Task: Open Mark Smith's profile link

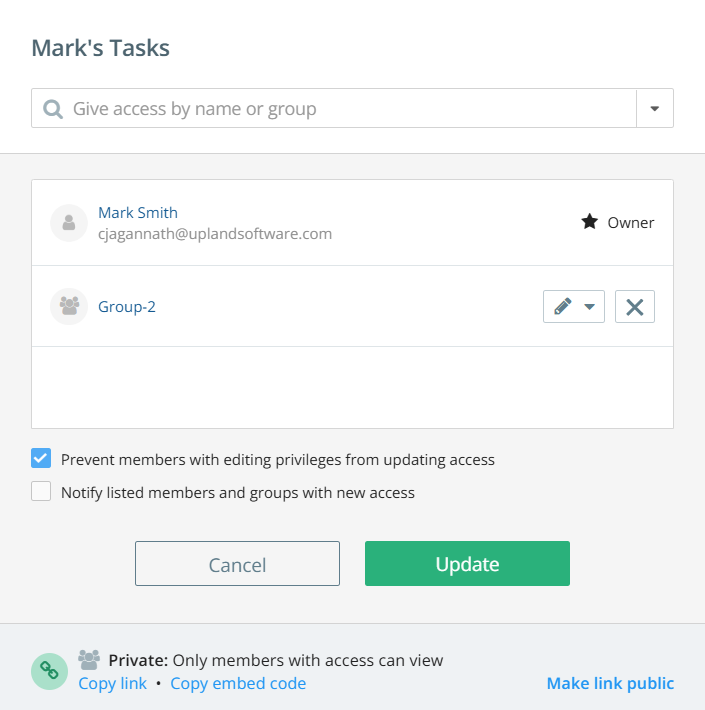Action: tap(138, 212)
